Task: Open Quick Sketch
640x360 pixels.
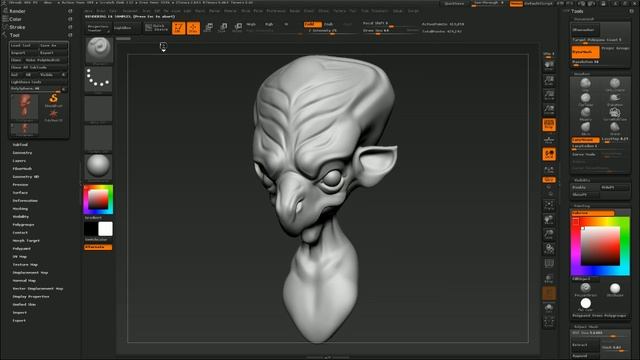Action: [x=157, y=27]
